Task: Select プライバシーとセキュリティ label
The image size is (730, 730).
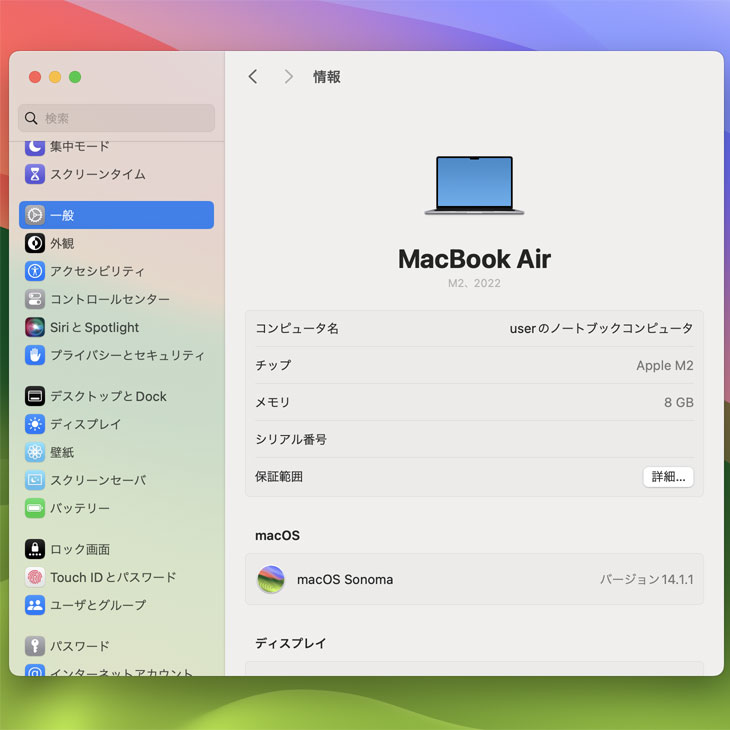Action: tap(127, 355)
